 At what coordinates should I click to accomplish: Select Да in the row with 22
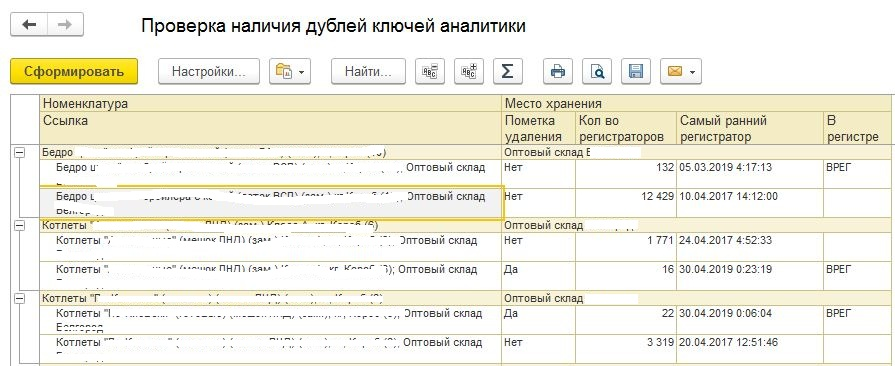click(x=538, y=320)
